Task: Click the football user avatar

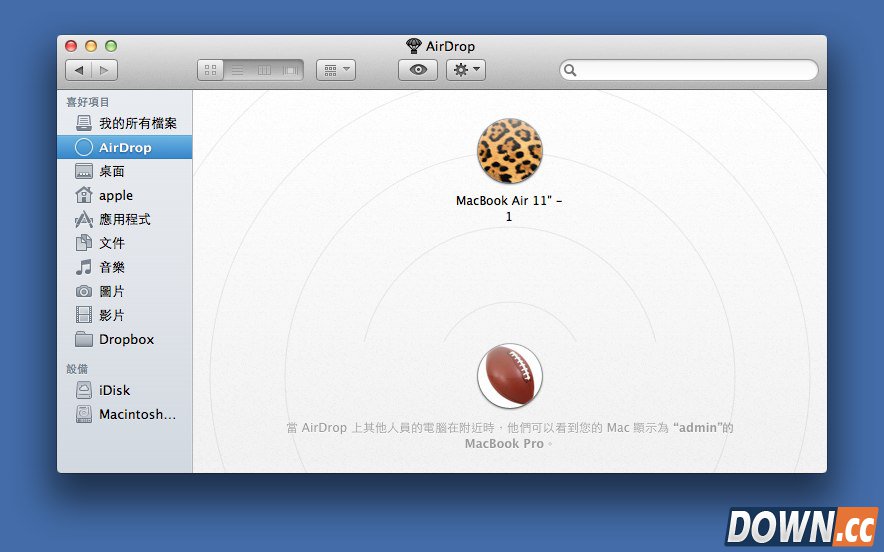Action: [510, 376]
